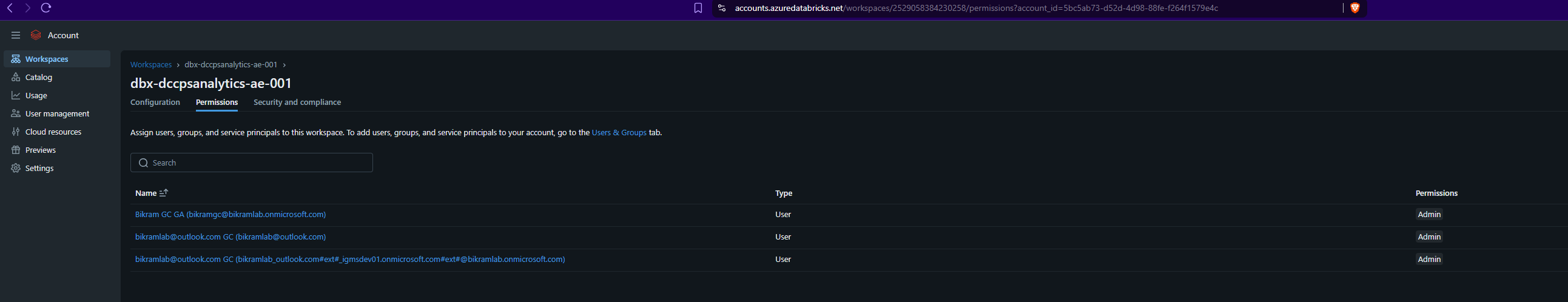Viewport: 1568px width, 302px height.
Task: Click the Databricks logo icon
Action: pos(36,35)
